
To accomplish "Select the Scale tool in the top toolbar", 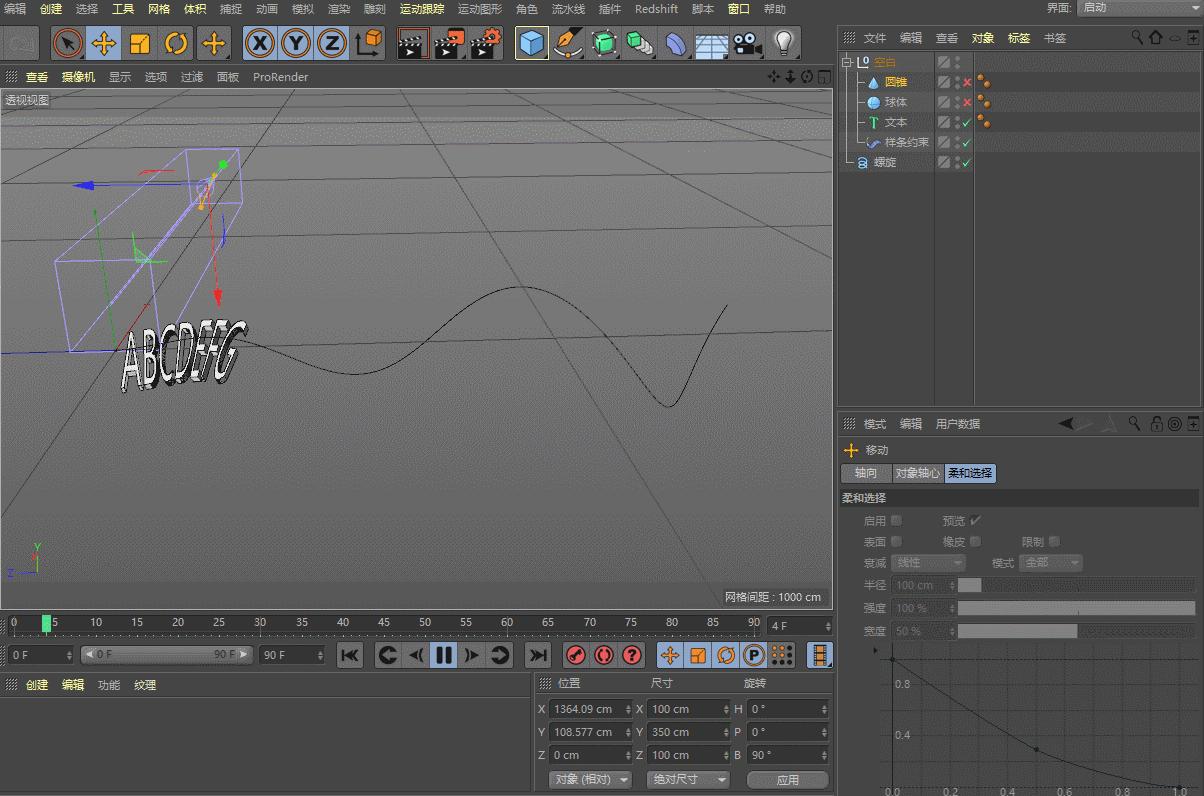I will pos(140,43).
